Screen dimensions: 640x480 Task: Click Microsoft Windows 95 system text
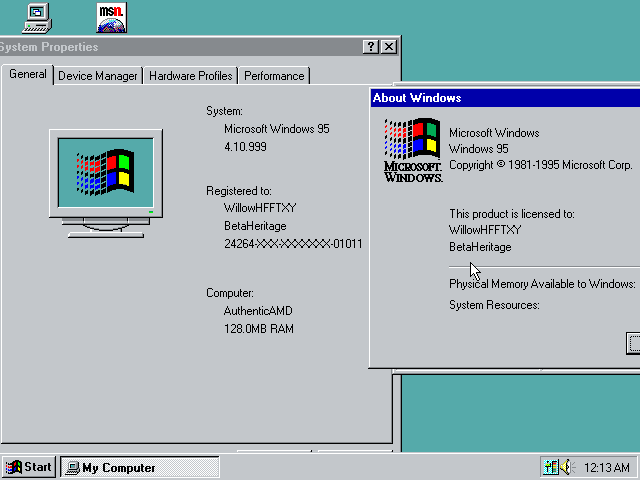pyautogui.click(x=277, y=129)
